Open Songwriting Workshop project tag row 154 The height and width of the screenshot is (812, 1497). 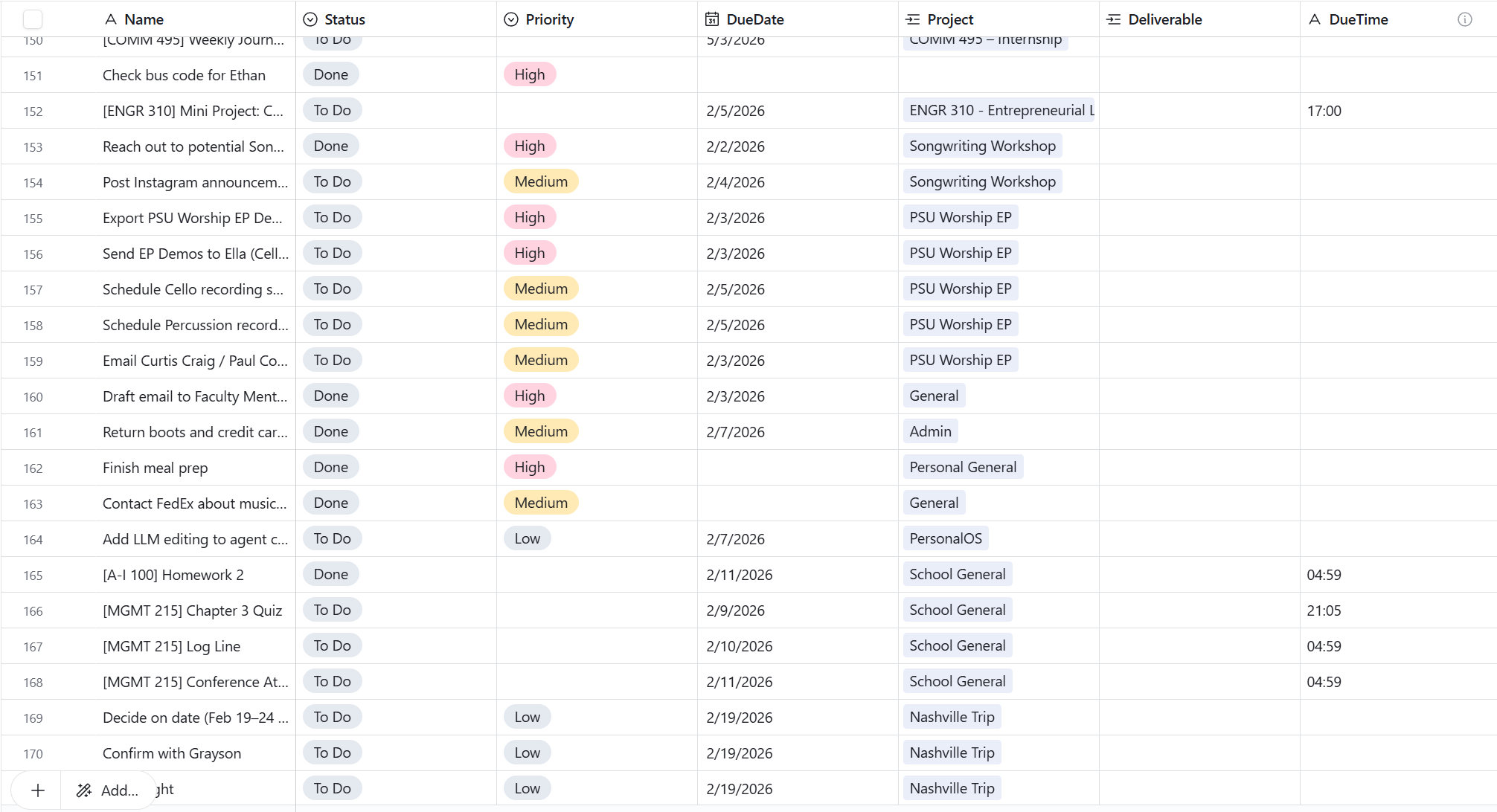pyautogui.click(x=981, y=181)
